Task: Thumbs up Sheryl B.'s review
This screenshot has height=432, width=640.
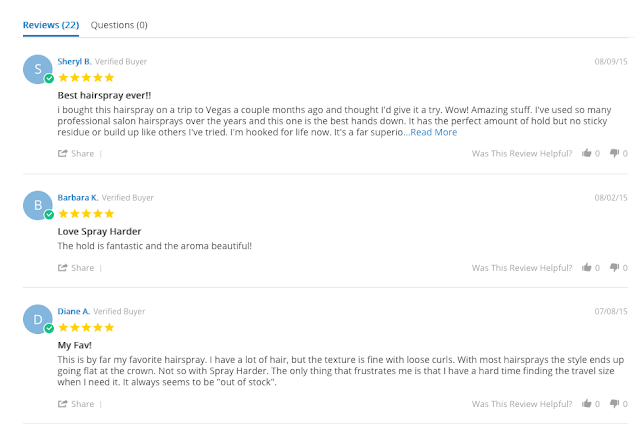Action: [587, 154]
